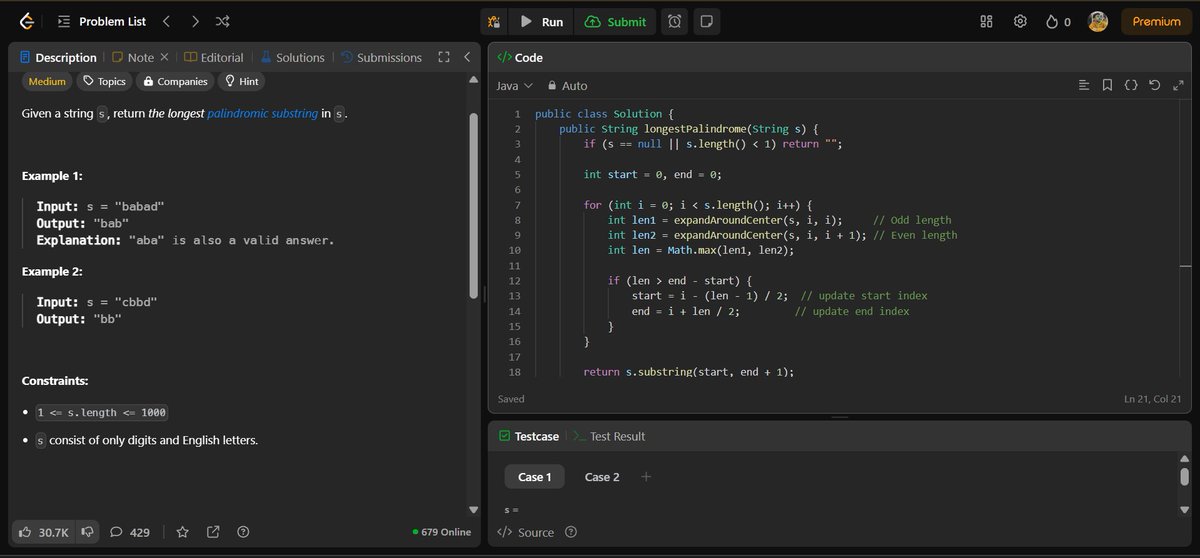Viewport: 1200px width, 558px height.
Task: Click the curly braces icon in editor
Action: [1131, 86]
